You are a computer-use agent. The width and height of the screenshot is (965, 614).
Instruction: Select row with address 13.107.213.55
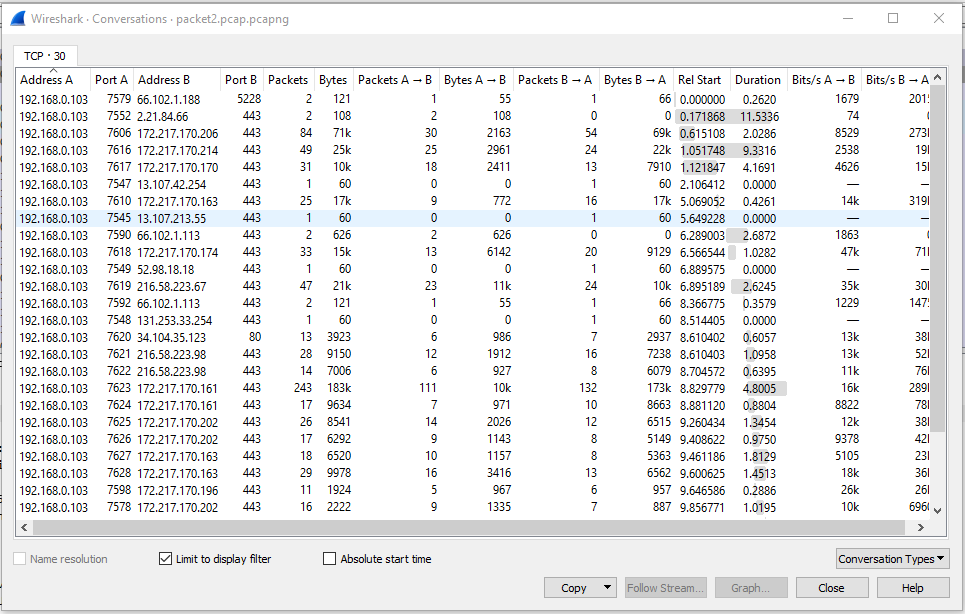point(171,218)
